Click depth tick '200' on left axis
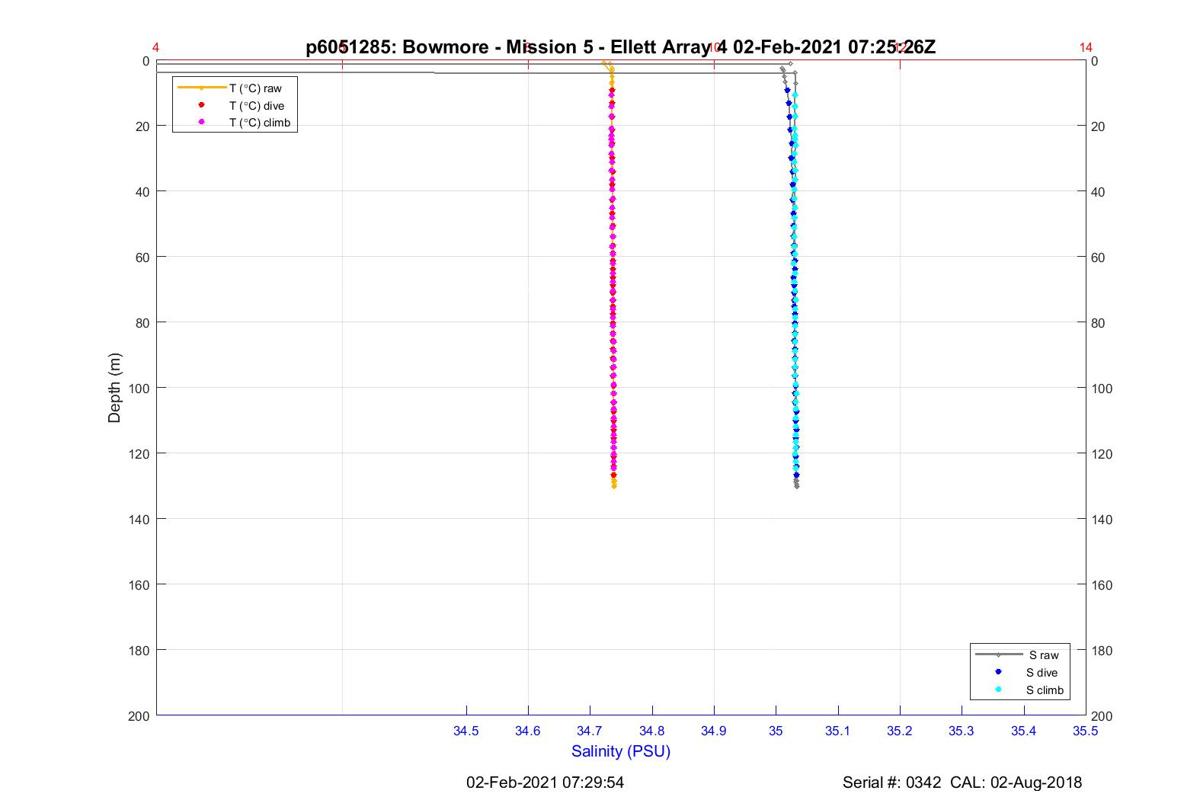 click(x=139, y=715)
